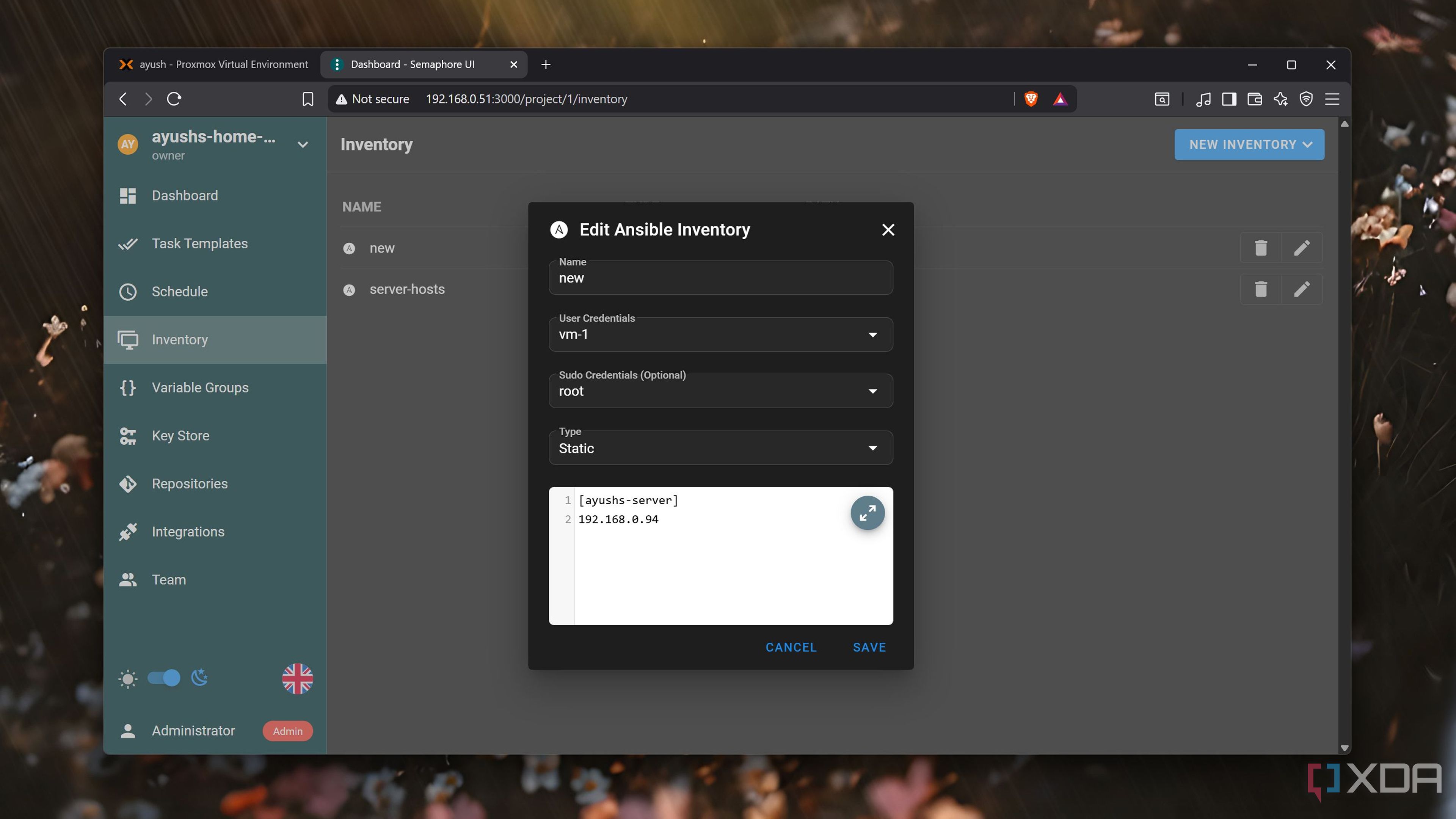Click the AY project avatar
The image size is (1456, 819).
[128, 144]
